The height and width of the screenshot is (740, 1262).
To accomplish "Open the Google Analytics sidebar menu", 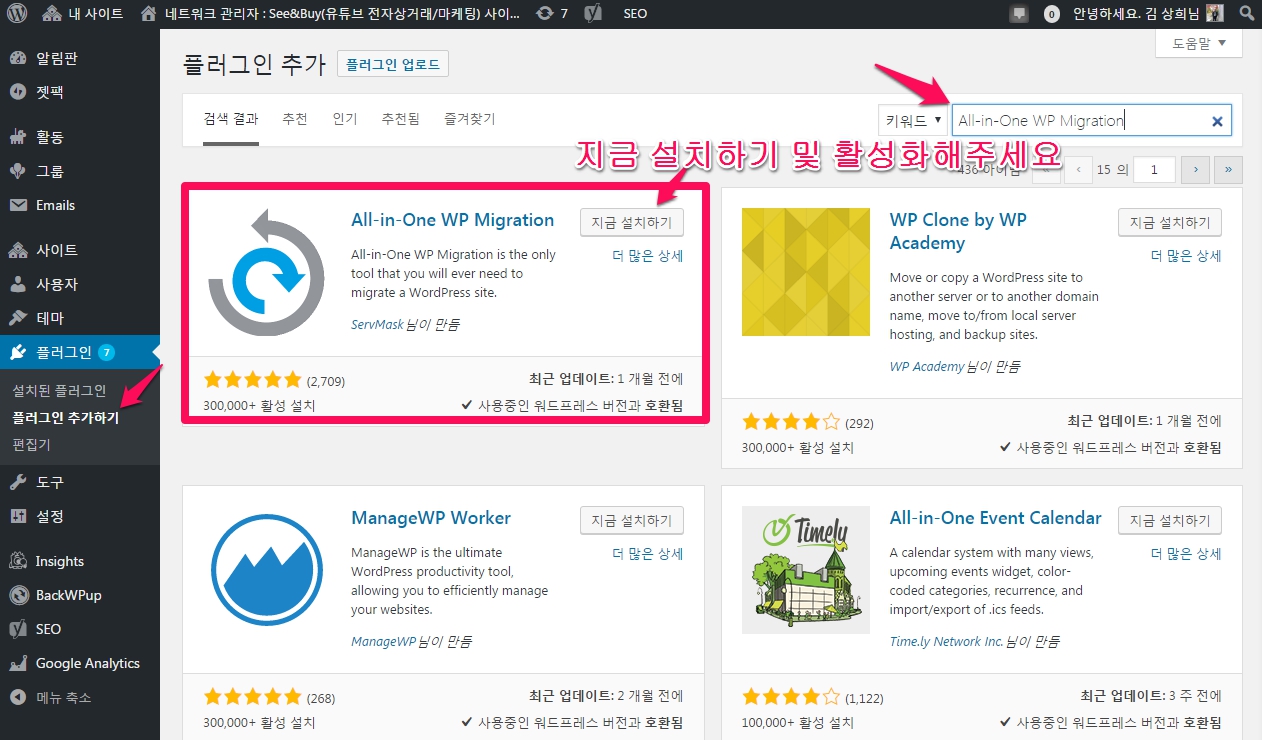I will pyautogui.click(x=87, y=663).
